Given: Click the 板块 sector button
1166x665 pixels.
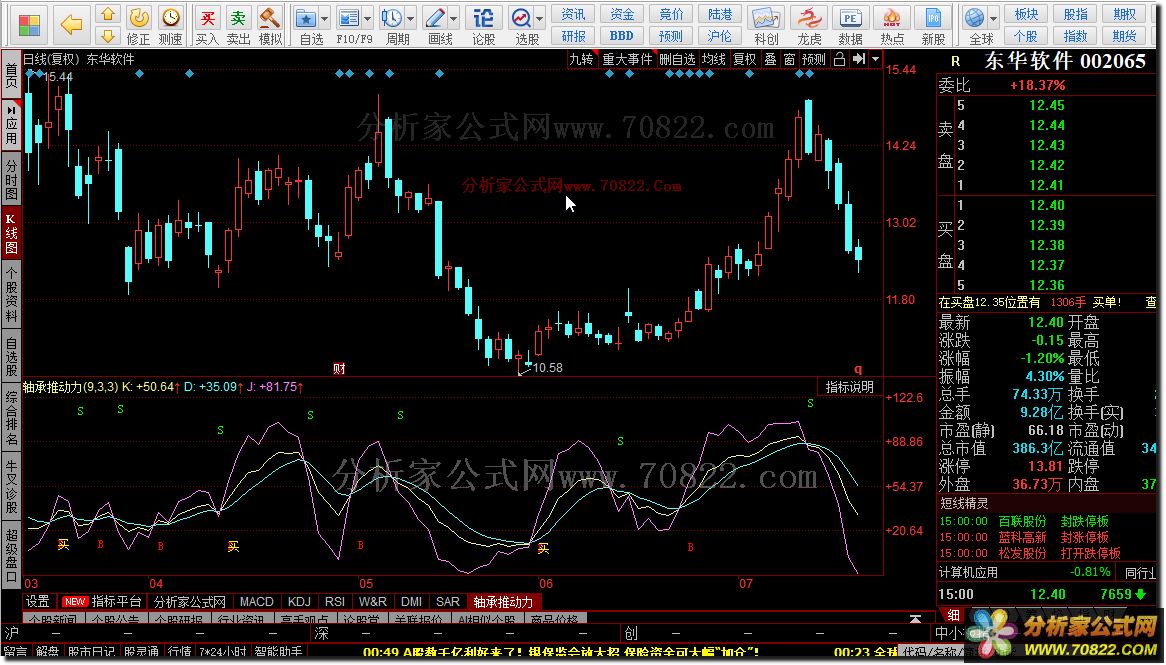Looking at the screenshot, I should click(1025, 14).
